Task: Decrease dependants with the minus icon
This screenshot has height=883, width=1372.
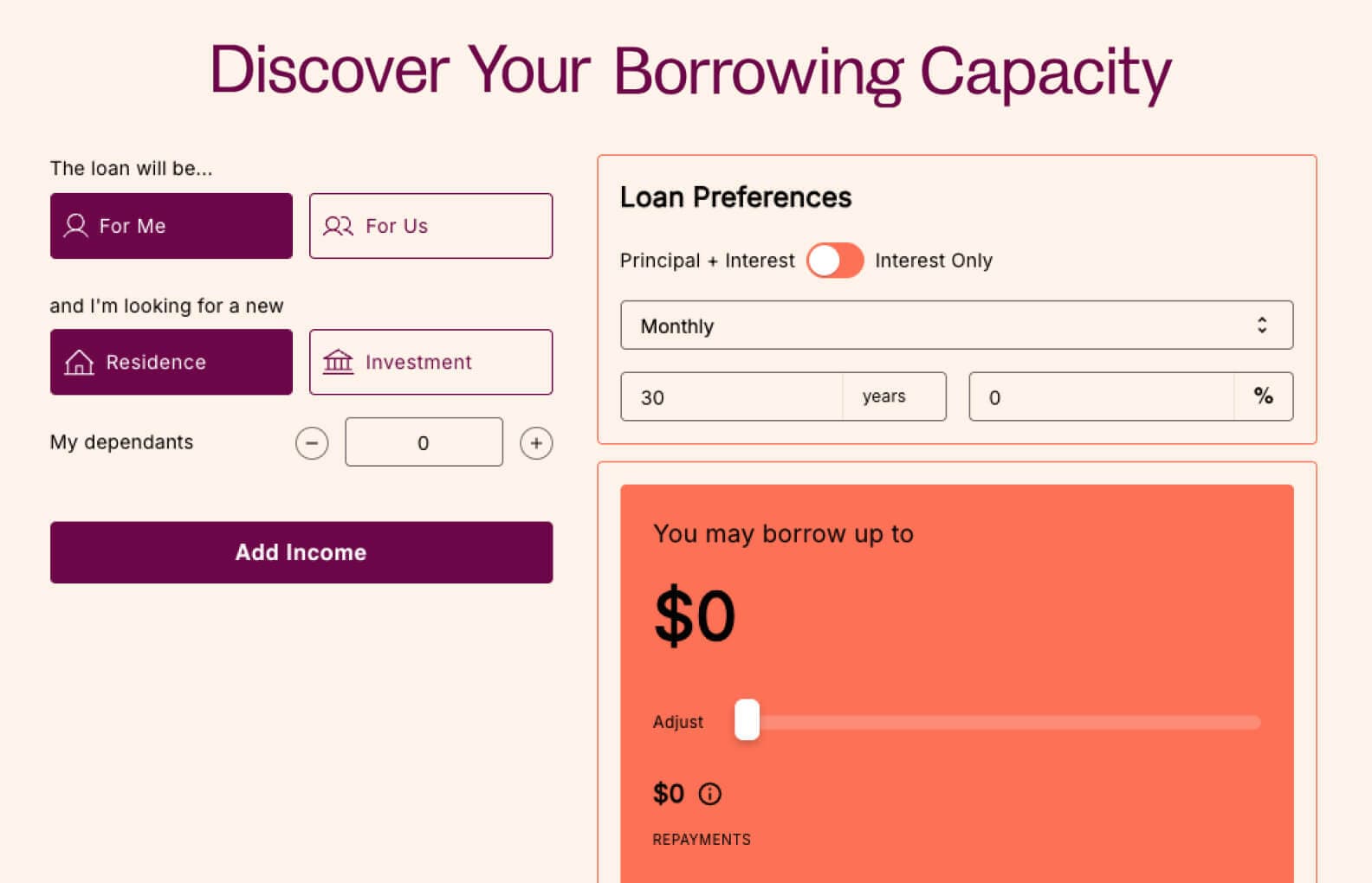Action: pyautogui.click(x=312, y=443)
